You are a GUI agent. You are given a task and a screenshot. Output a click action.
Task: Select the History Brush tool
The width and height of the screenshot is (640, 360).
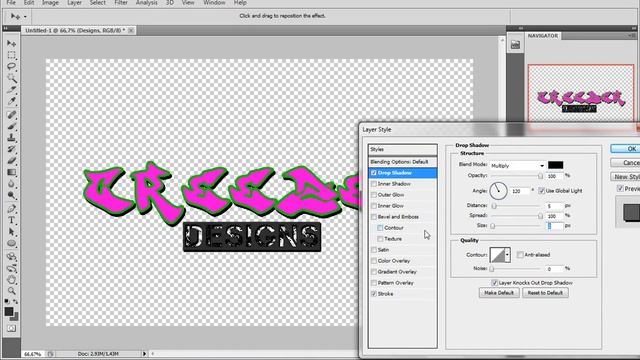pyautogui.click(x=11, y=149)
